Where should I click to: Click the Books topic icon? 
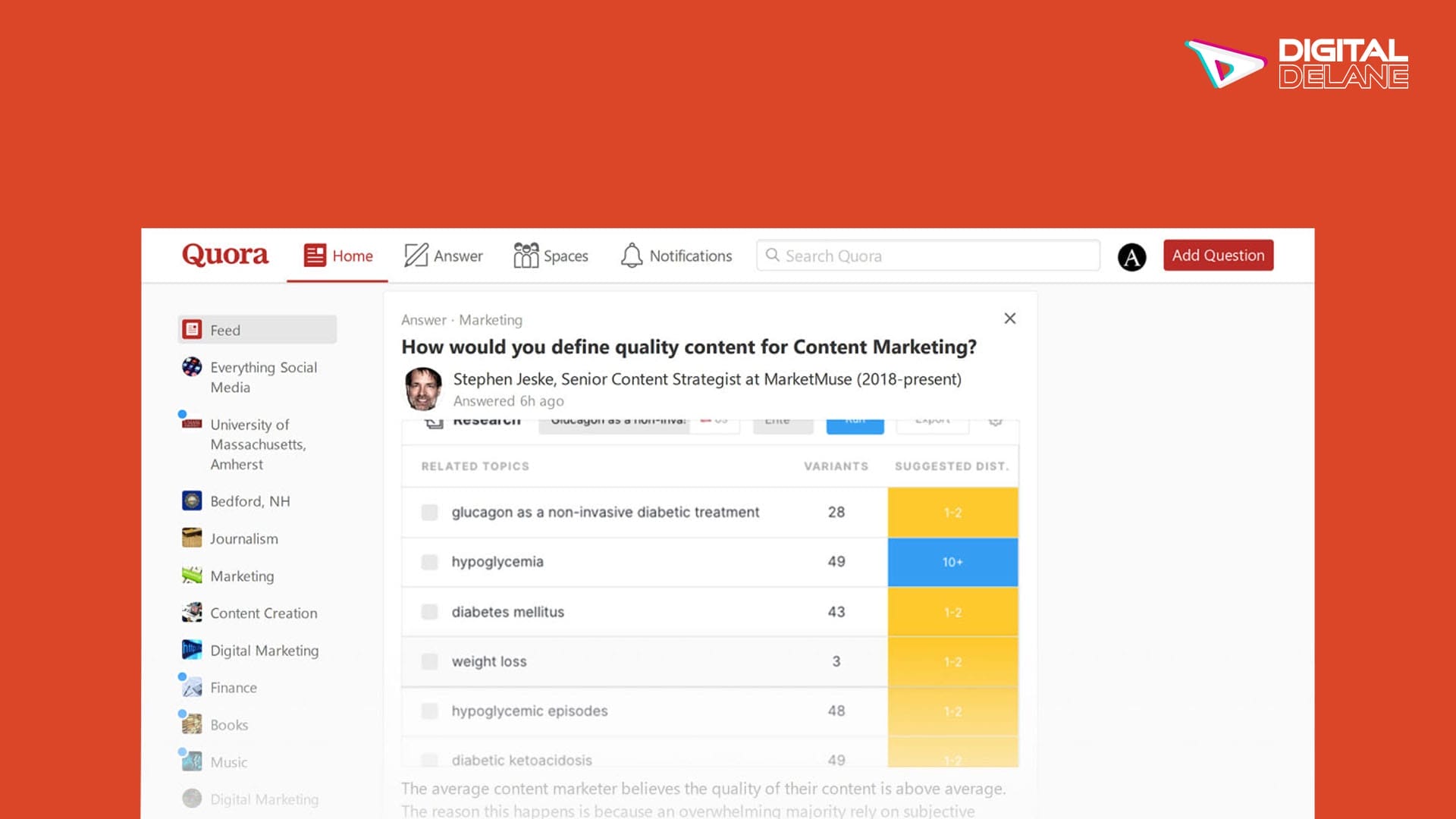192,724
